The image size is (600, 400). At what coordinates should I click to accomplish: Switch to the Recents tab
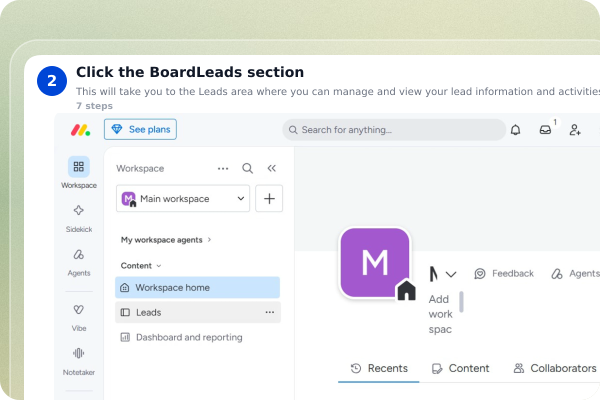tap(379, 368)
